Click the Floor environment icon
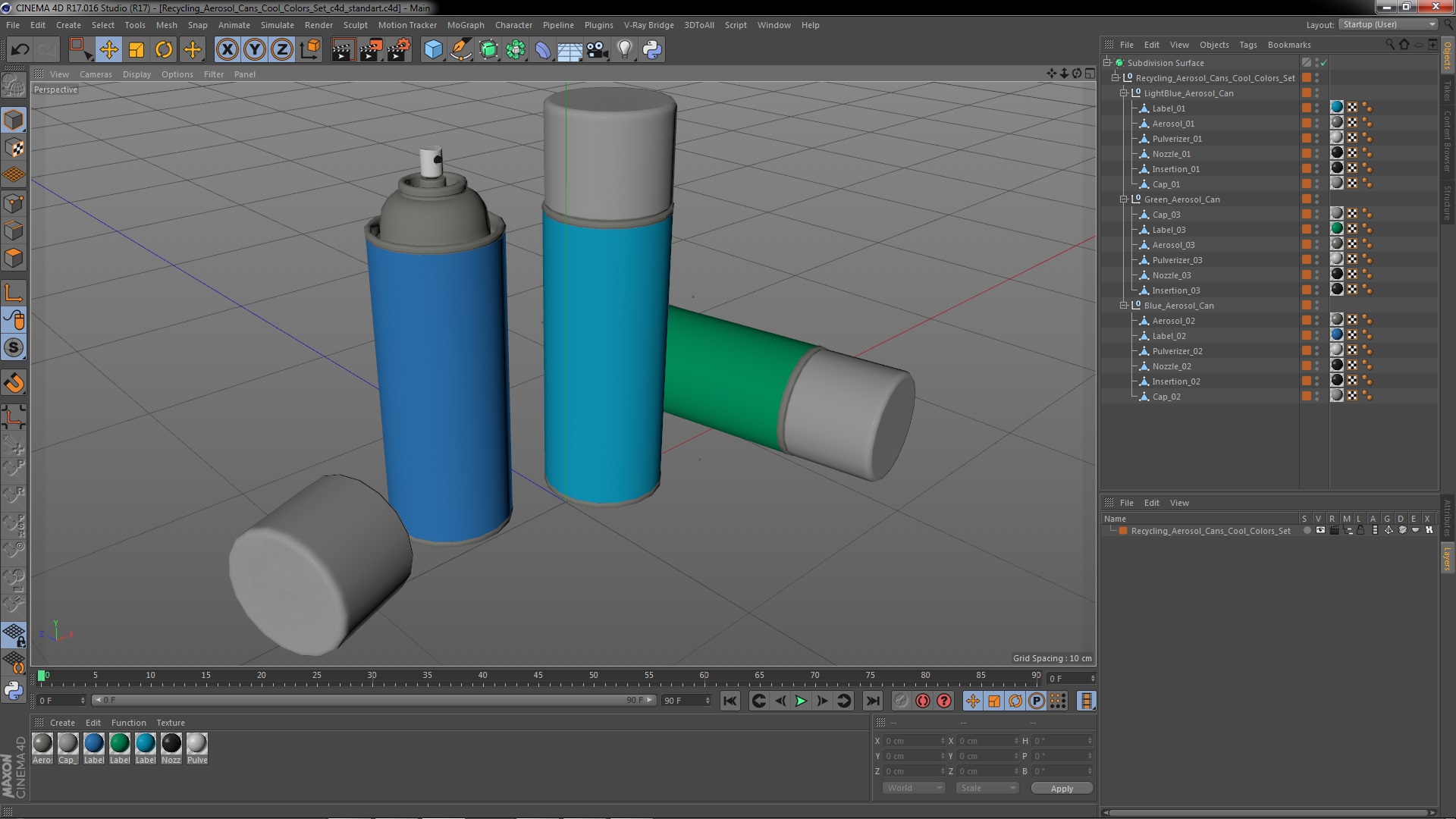The image size is (1456, 819). [570, 50]
